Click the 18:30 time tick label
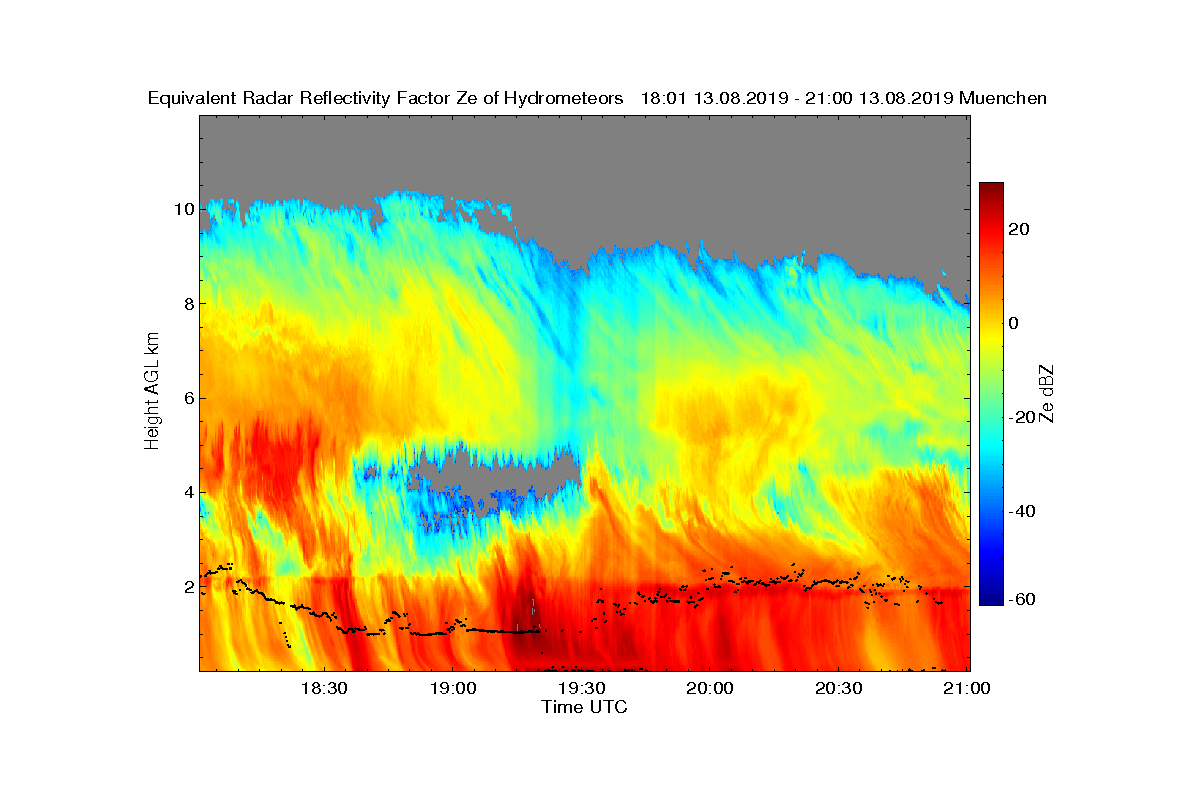Viewport: 1200px width, 800px height. point(323,689)
